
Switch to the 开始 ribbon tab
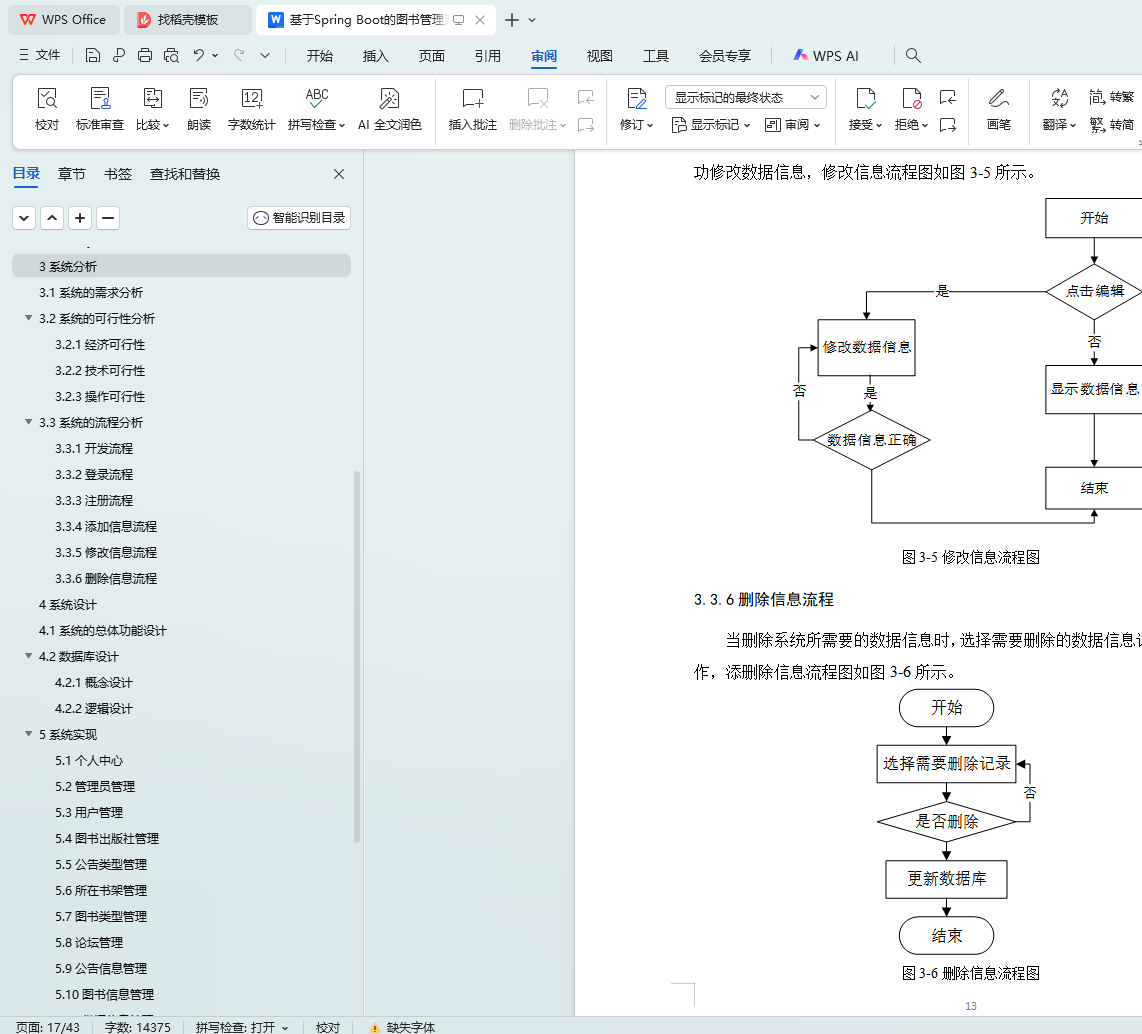320,56
